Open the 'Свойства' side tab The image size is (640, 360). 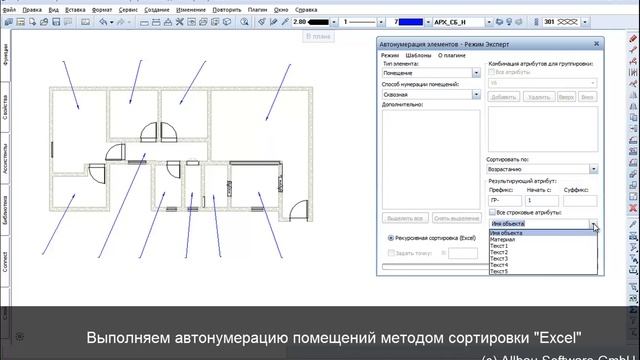coord(5,107)
